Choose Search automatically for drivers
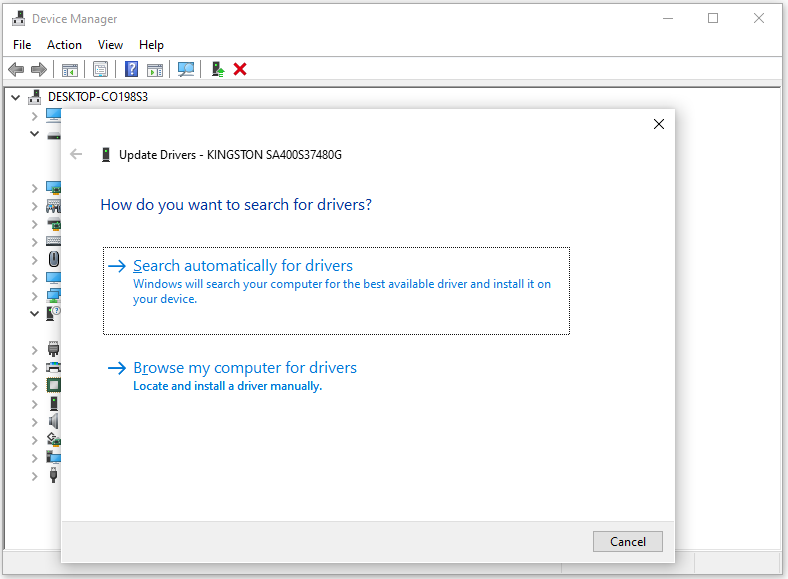Image resolution: width=788 pixels, height=579 pixels. tap(336, 291)
